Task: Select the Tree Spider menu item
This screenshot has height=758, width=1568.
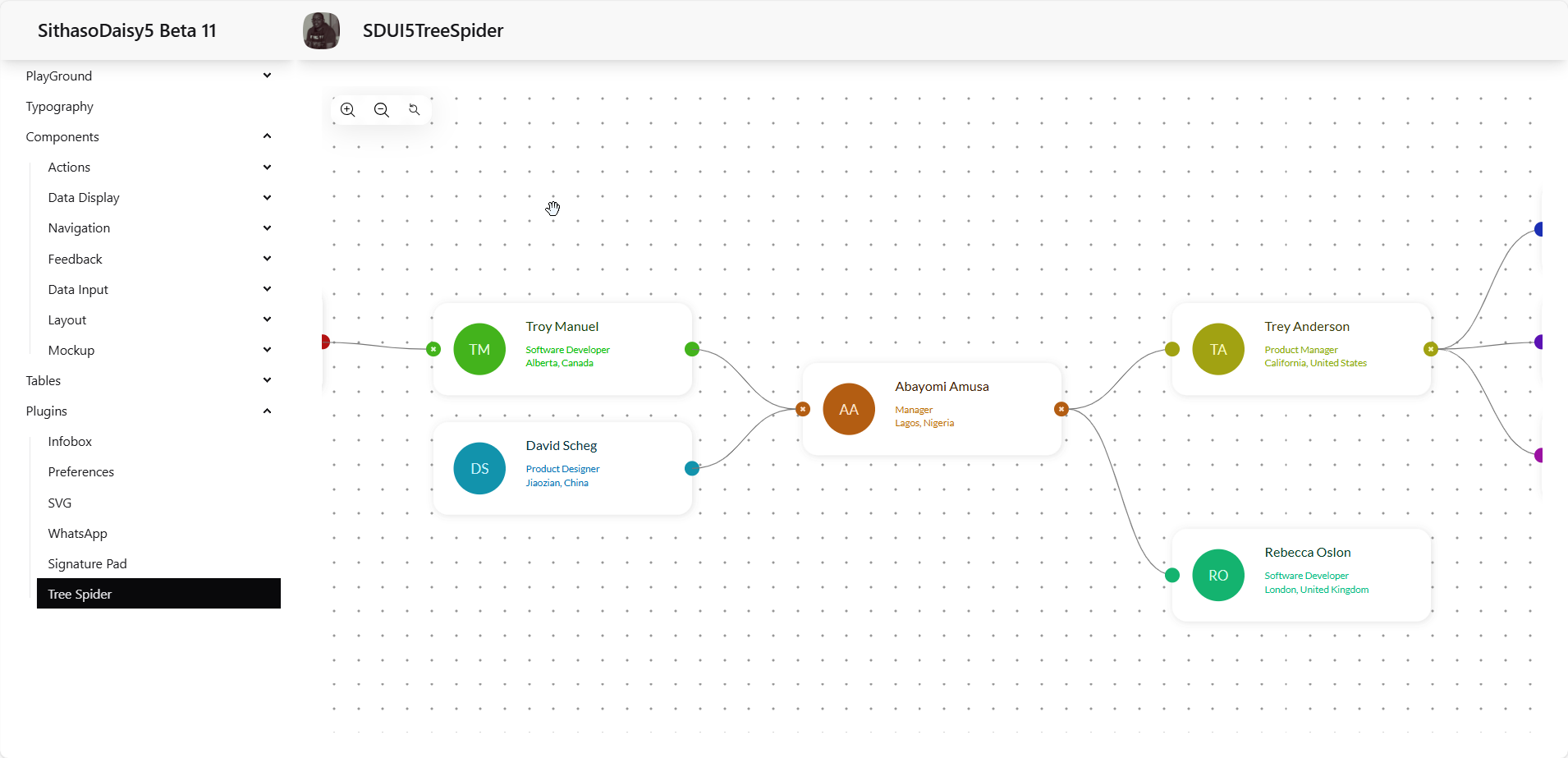Action: 158,594
